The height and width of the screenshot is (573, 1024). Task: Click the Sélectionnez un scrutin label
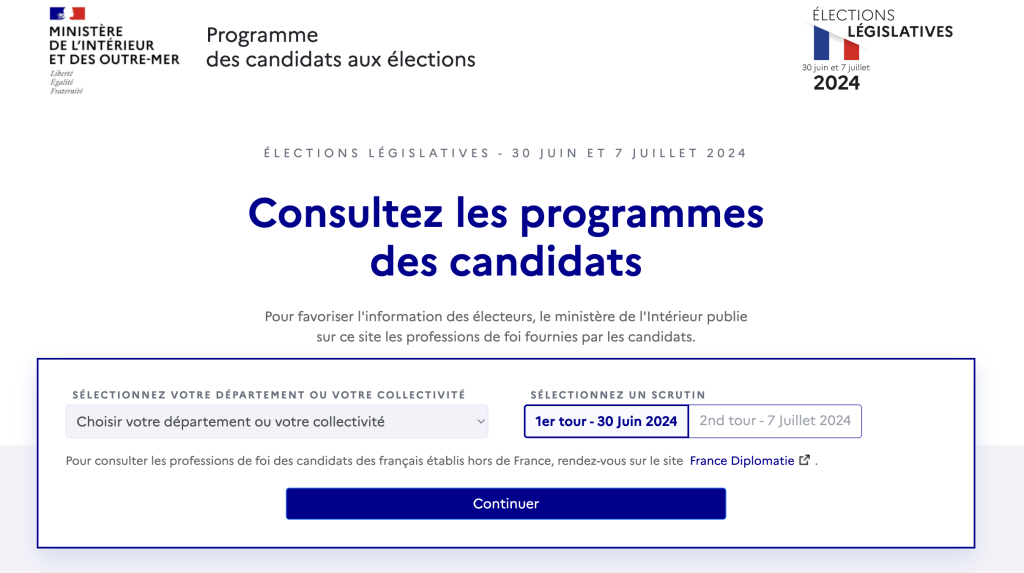point(618,395)
